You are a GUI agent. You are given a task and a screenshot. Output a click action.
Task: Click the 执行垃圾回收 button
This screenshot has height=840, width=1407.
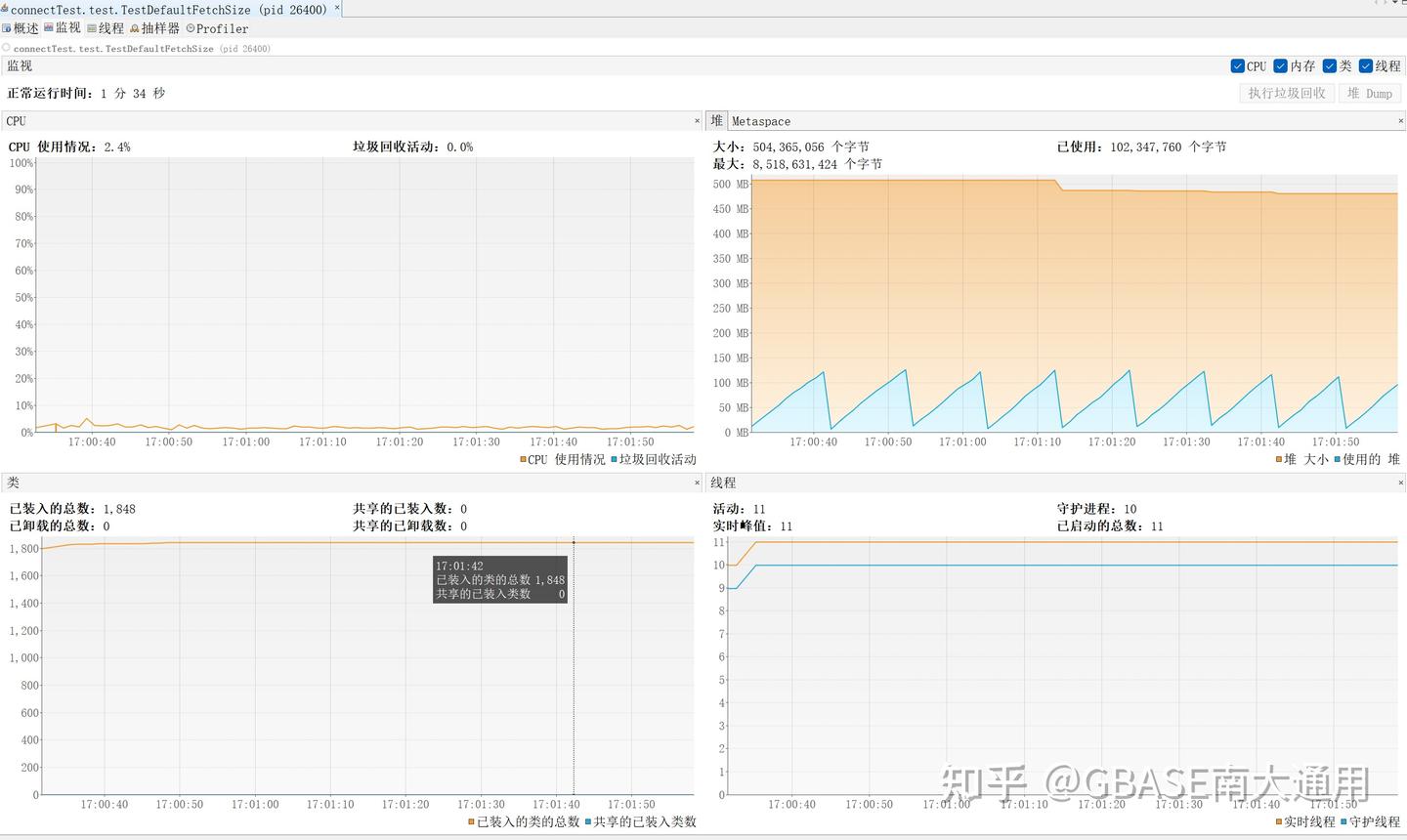click(x=1287, y=93)
